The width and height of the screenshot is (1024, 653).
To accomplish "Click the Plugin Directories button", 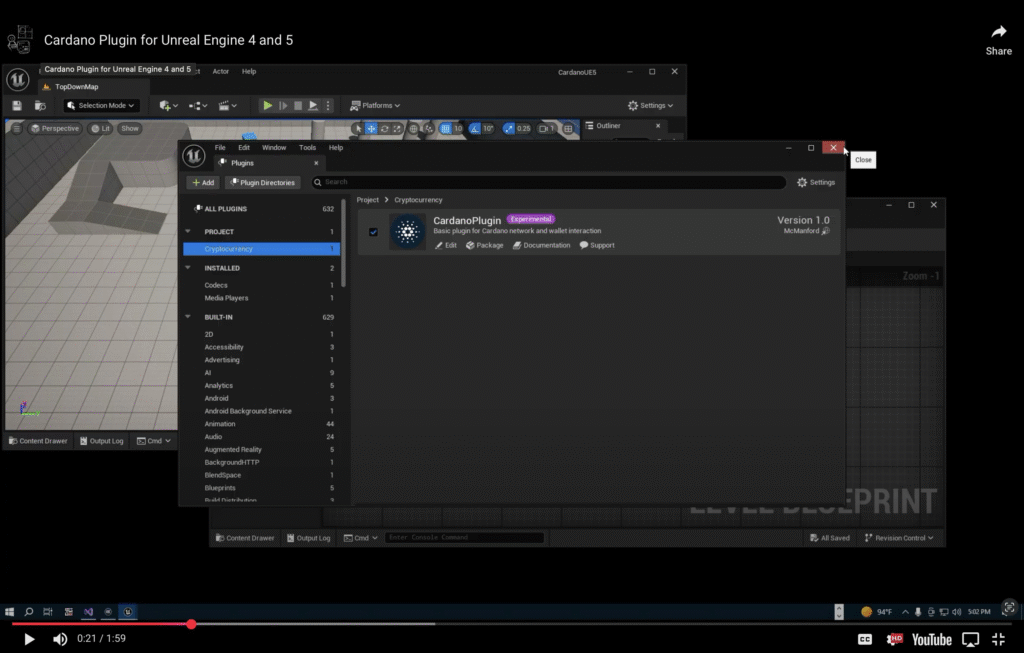I will tap(263, 182).
